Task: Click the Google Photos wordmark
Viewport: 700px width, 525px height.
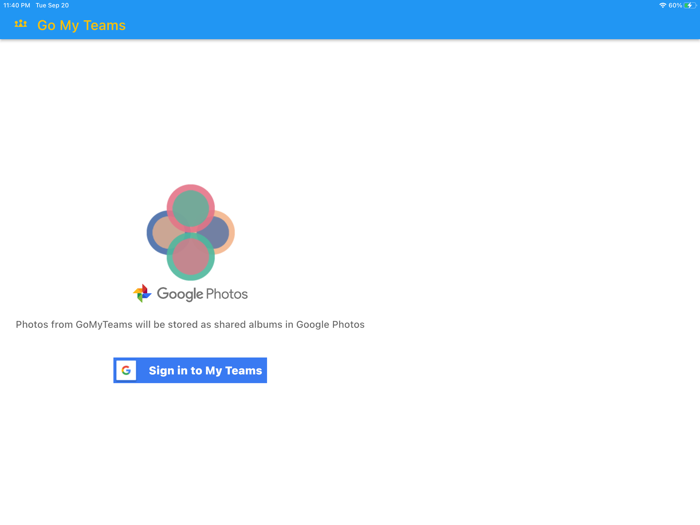Action: point(202,294)
